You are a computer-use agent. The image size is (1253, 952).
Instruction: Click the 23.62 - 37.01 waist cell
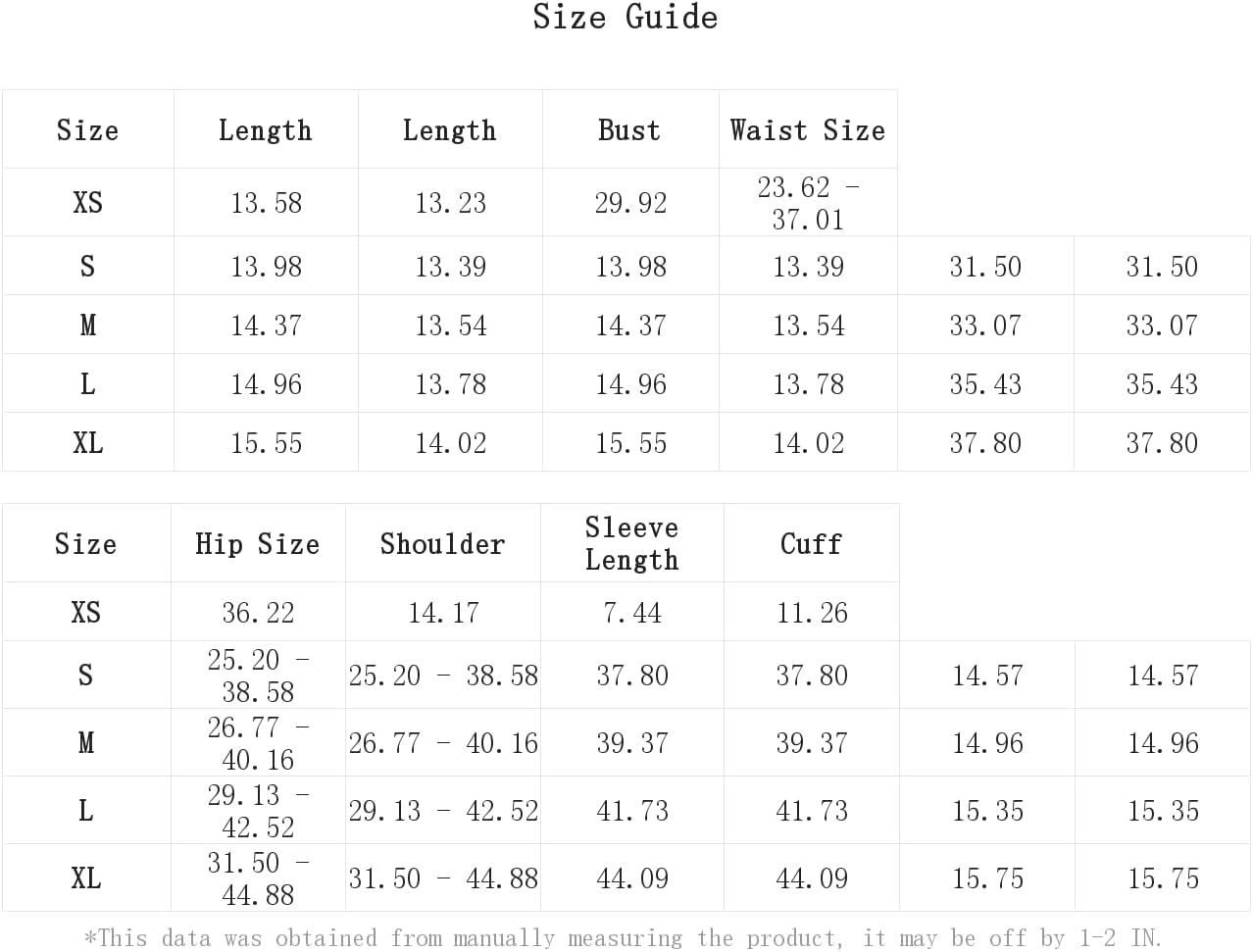click(x=808, y=202)
